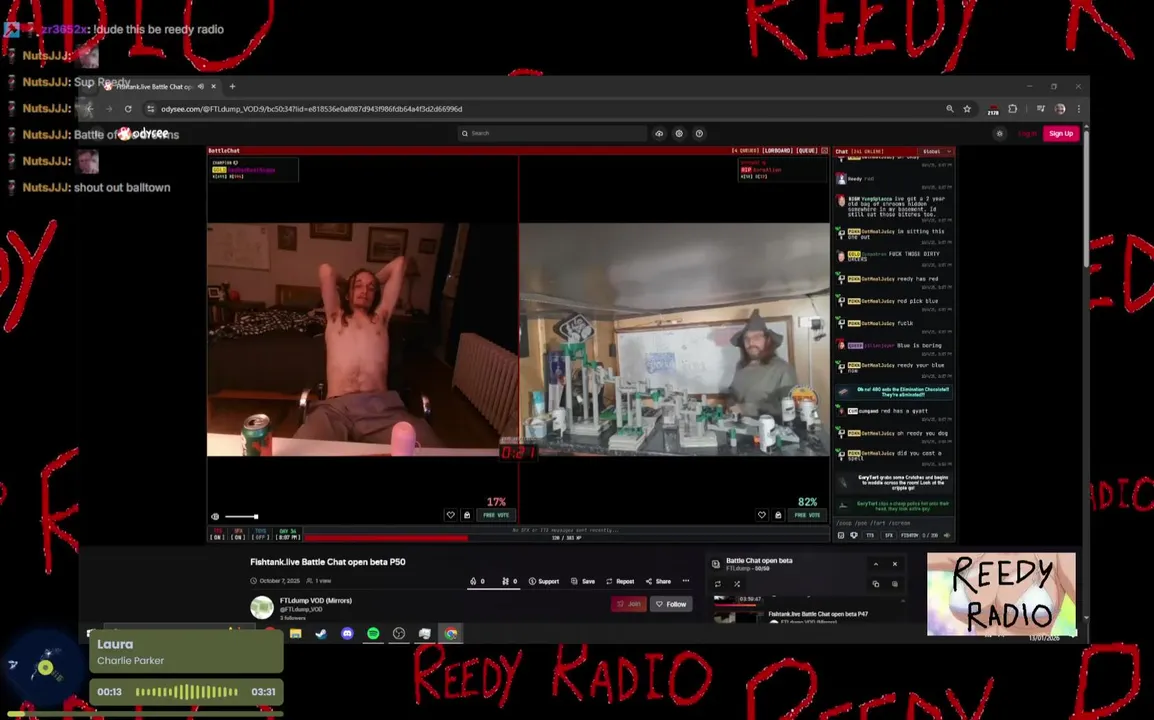Open the LDRBOARD tab in BattleChat
The image size is (1154, 720).
[777, 150]
